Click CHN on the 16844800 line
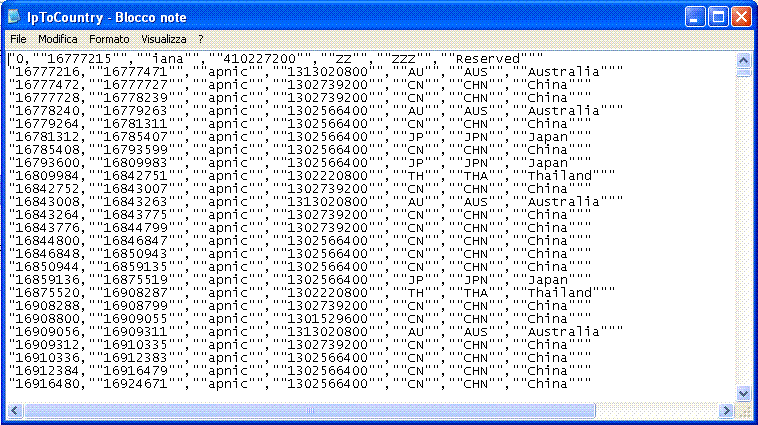Screen dimensions: 758x425 (476, 241)
